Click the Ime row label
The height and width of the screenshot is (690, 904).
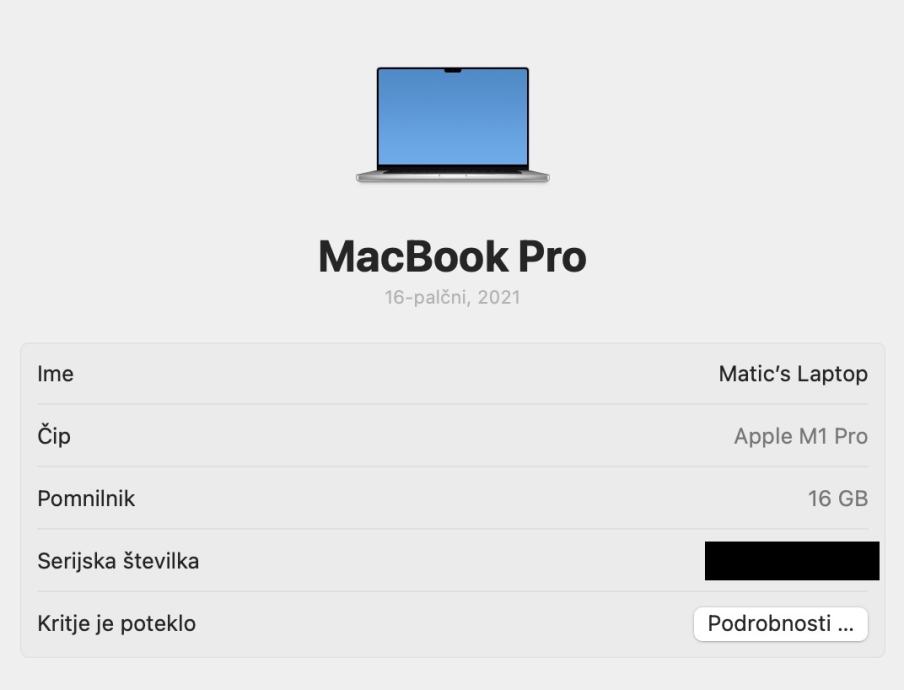[55, 374]
